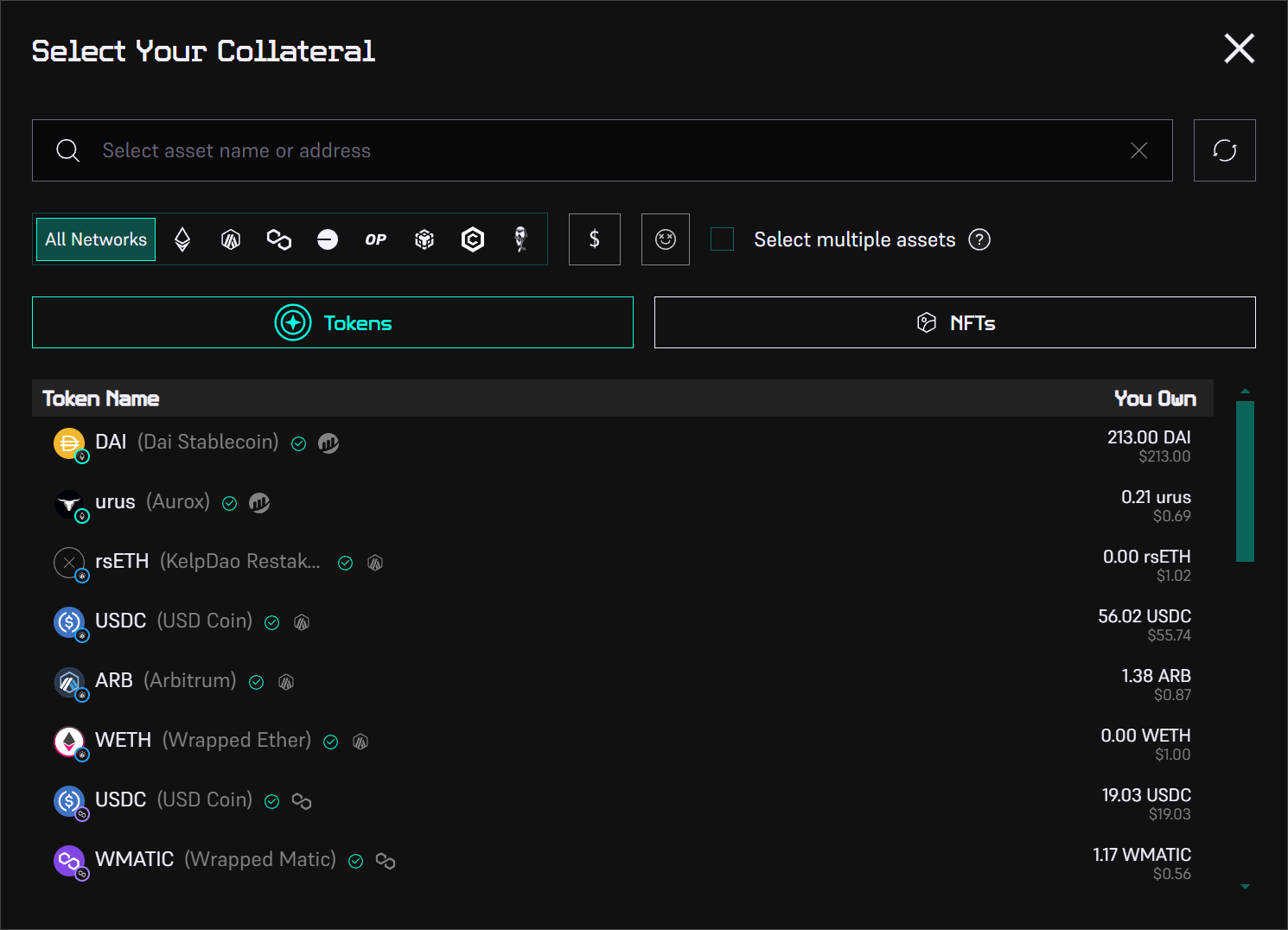1288x930 pixels.
Task: Toggle the dizzy face memecoin filter
Action: tap(666, 239)
